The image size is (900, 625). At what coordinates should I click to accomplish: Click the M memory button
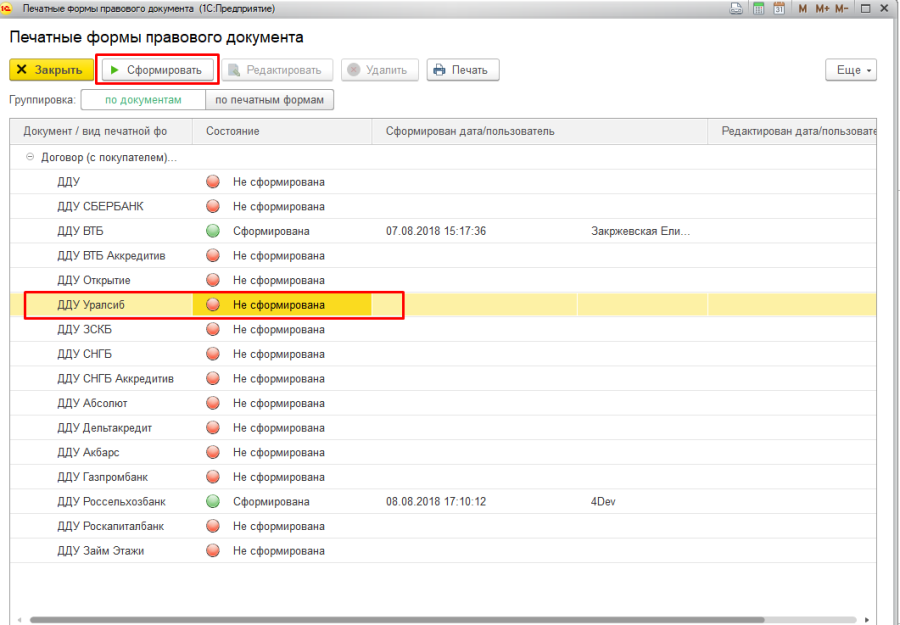pyautogui.click(x=802, y=8)
